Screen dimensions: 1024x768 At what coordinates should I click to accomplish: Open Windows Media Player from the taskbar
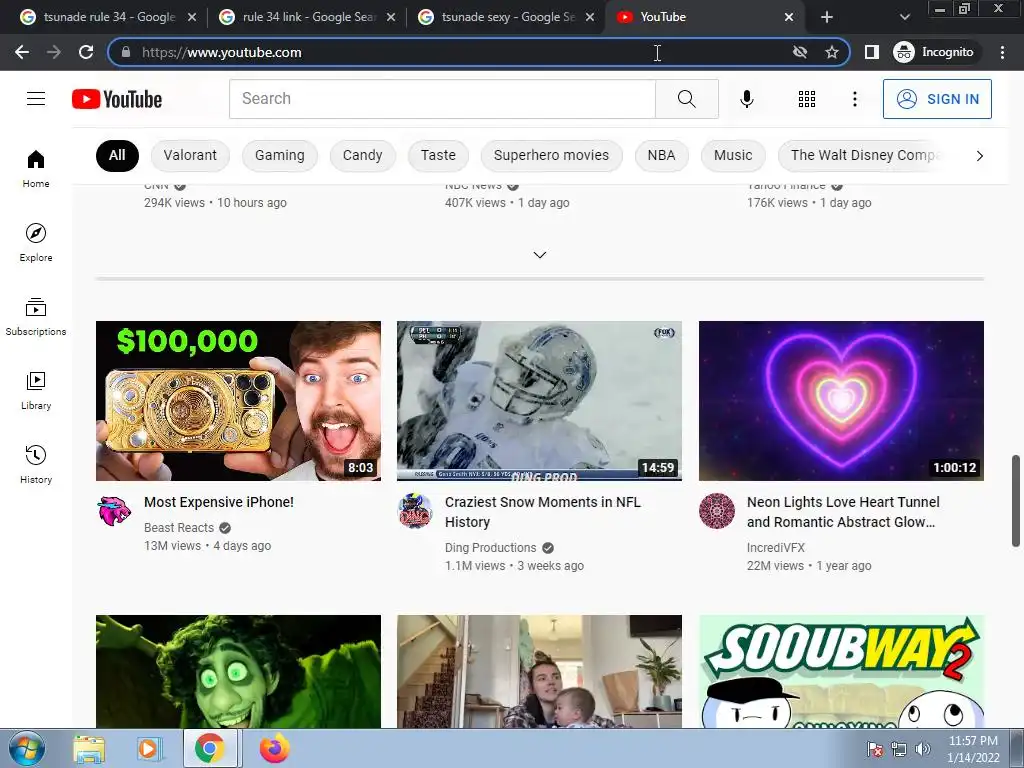point(149,749)
